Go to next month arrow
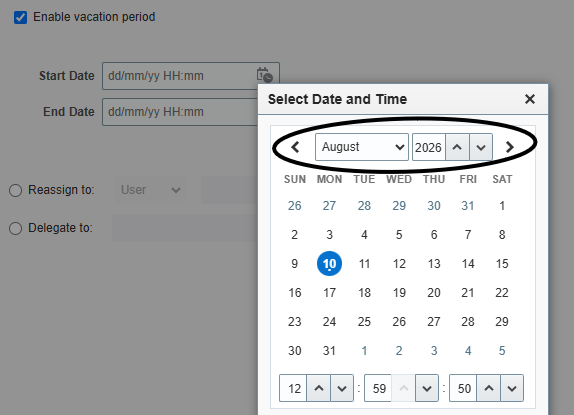The image size is (574, 415). coord(509,147)
